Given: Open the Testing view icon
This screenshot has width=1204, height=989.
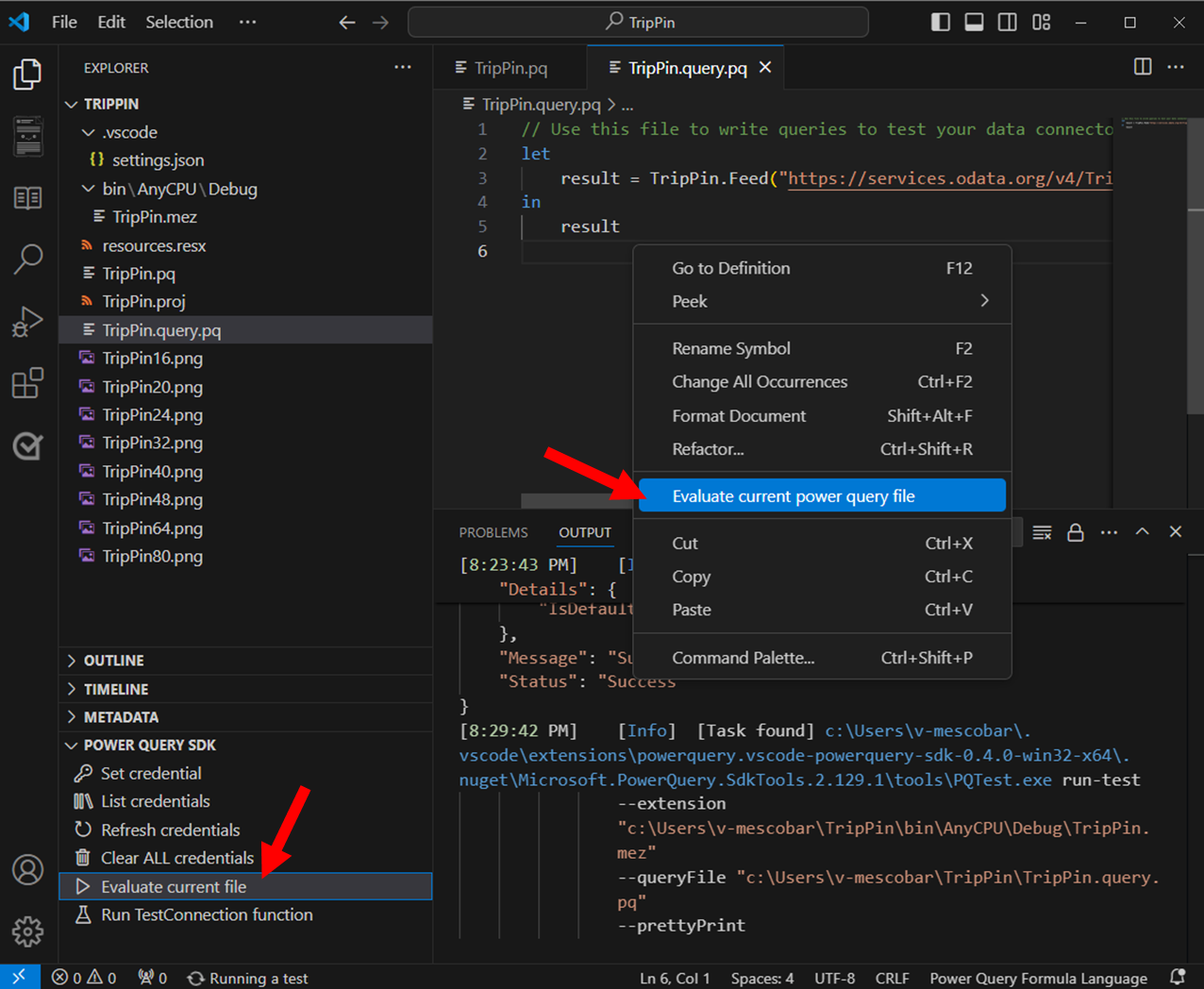Looking at the screenshot, I should (x=27, y=445).
